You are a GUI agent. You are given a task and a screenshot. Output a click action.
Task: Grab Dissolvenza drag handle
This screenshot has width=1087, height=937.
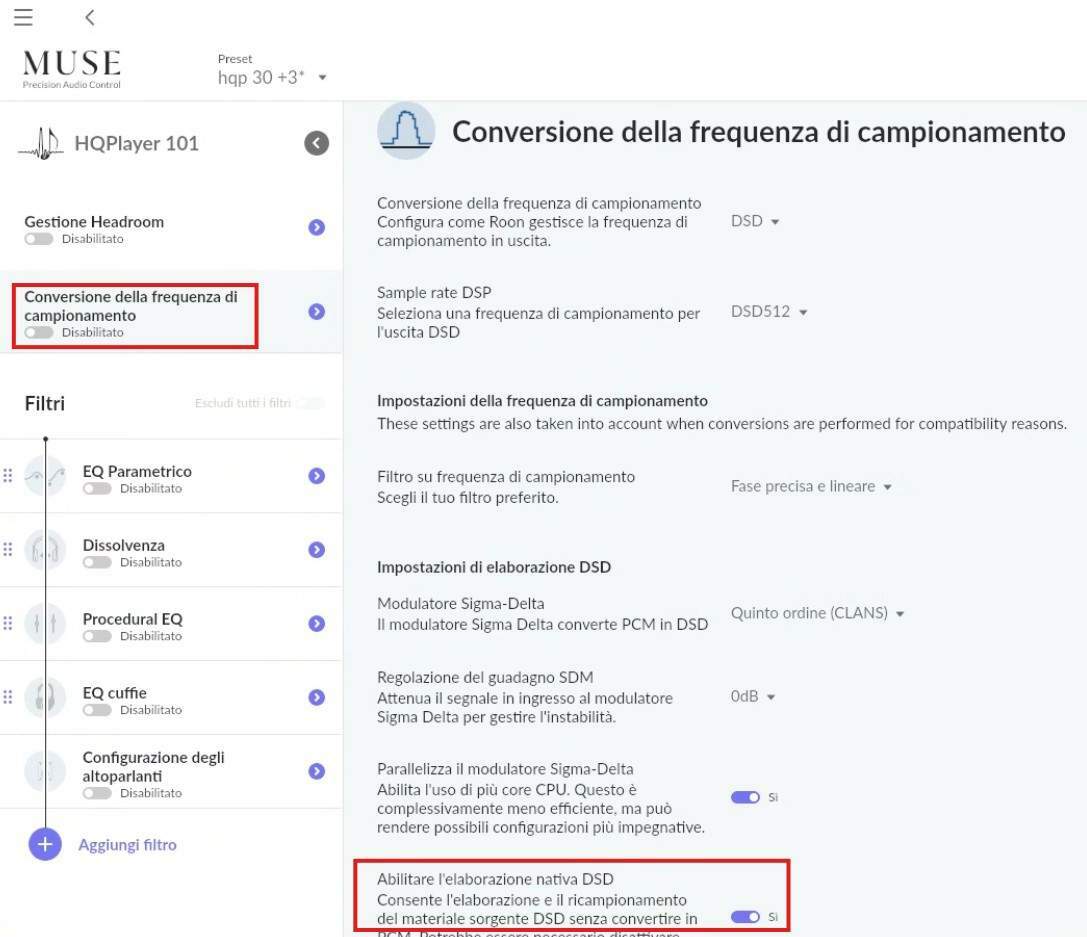click(8, 550)
